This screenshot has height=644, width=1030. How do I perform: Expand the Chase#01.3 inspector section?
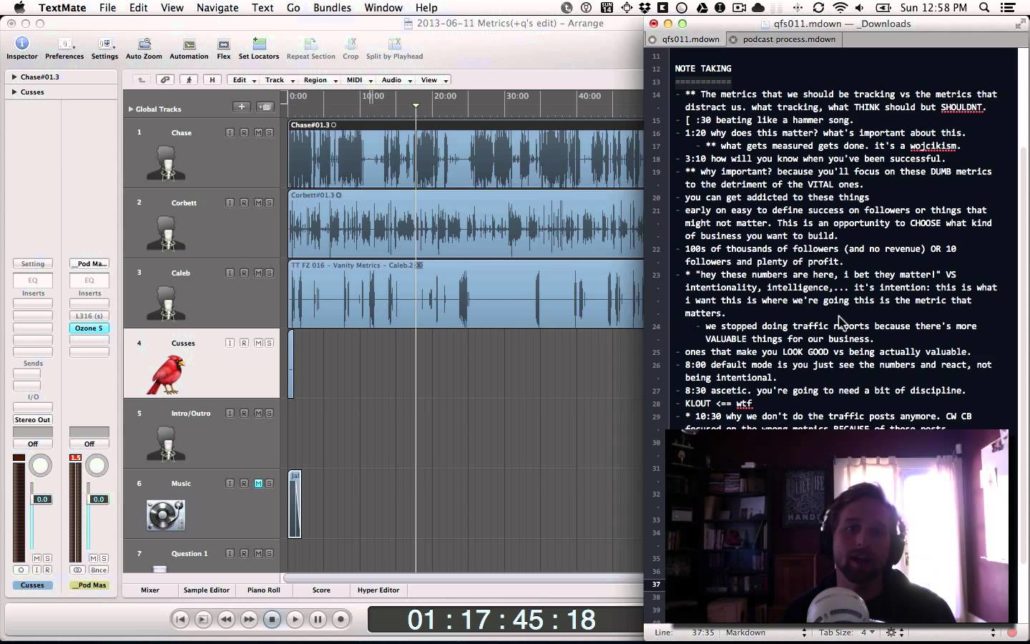(14, 77)
